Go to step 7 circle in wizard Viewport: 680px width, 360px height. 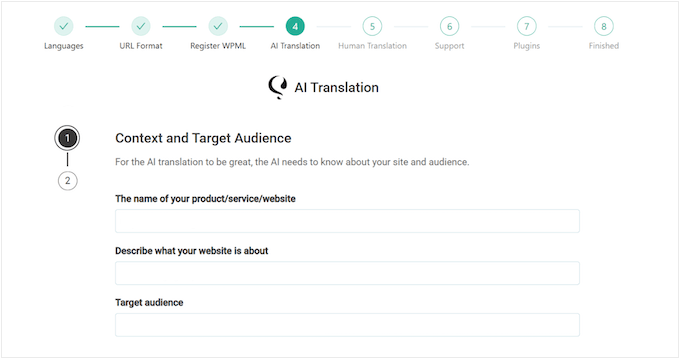[x=526, y=26]
